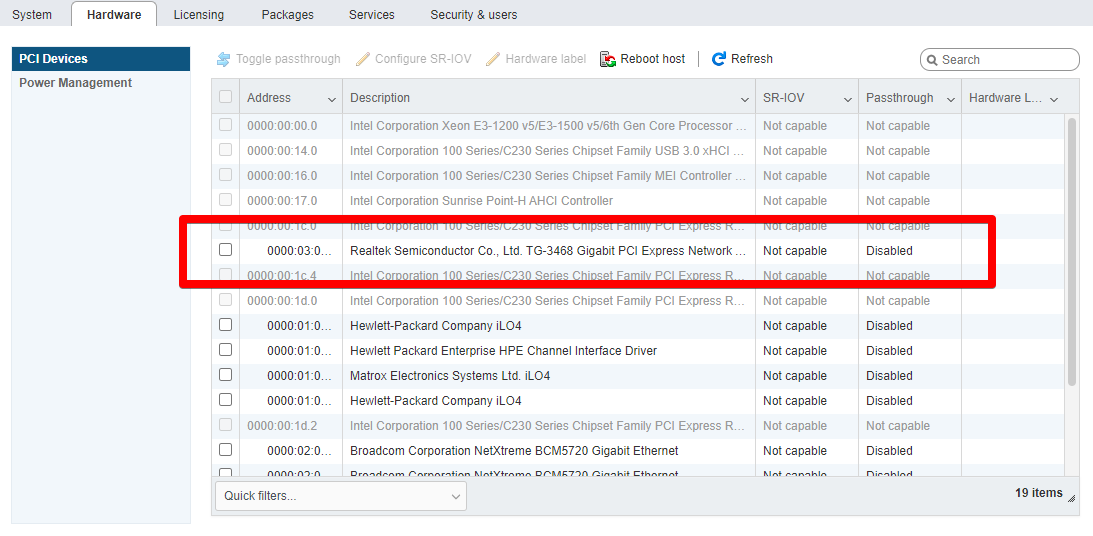Select PCI Devices in sidebar
Image resolution: width=1093 pixels, height=536 pixels.
click(x=54, y=59)
